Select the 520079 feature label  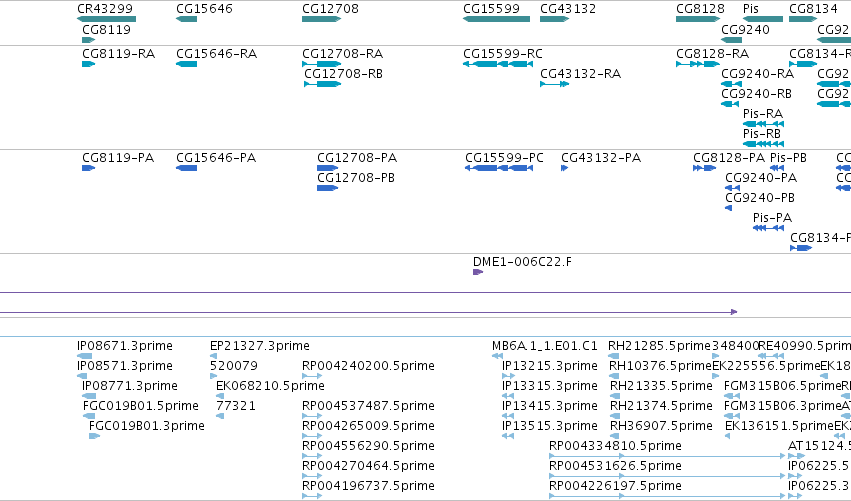click(x=234, y=366)
